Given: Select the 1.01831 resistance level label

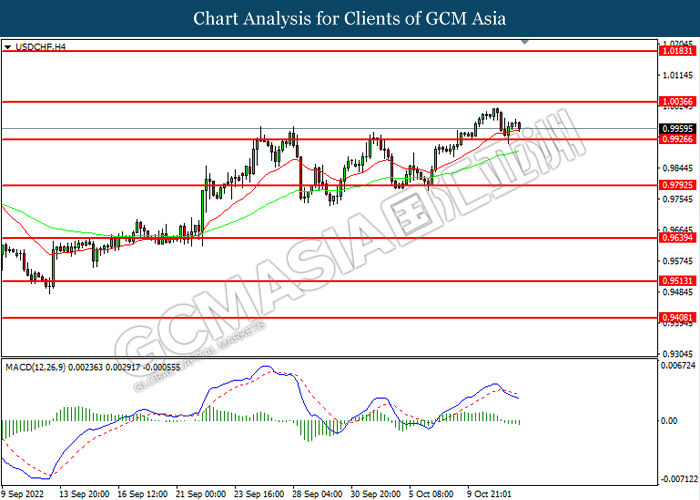Looking at the screenshot, I should [678, 51].
